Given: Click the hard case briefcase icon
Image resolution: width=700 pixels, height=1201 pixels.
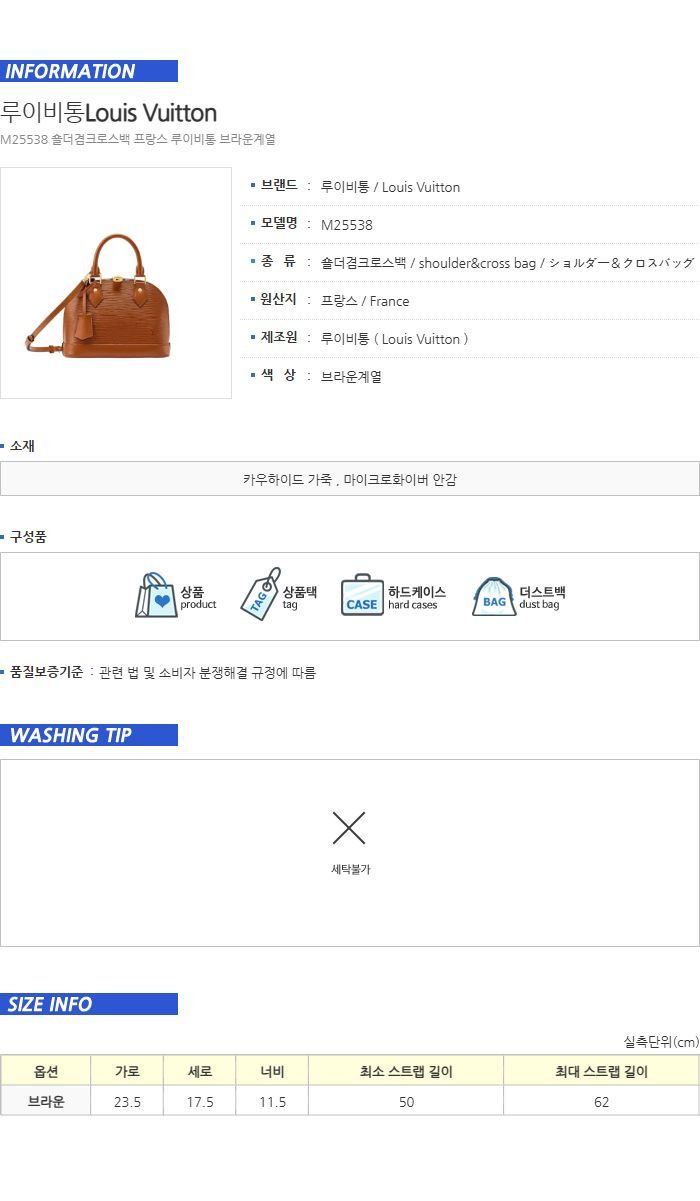Looking at the screenshot, I should [362, 595].
